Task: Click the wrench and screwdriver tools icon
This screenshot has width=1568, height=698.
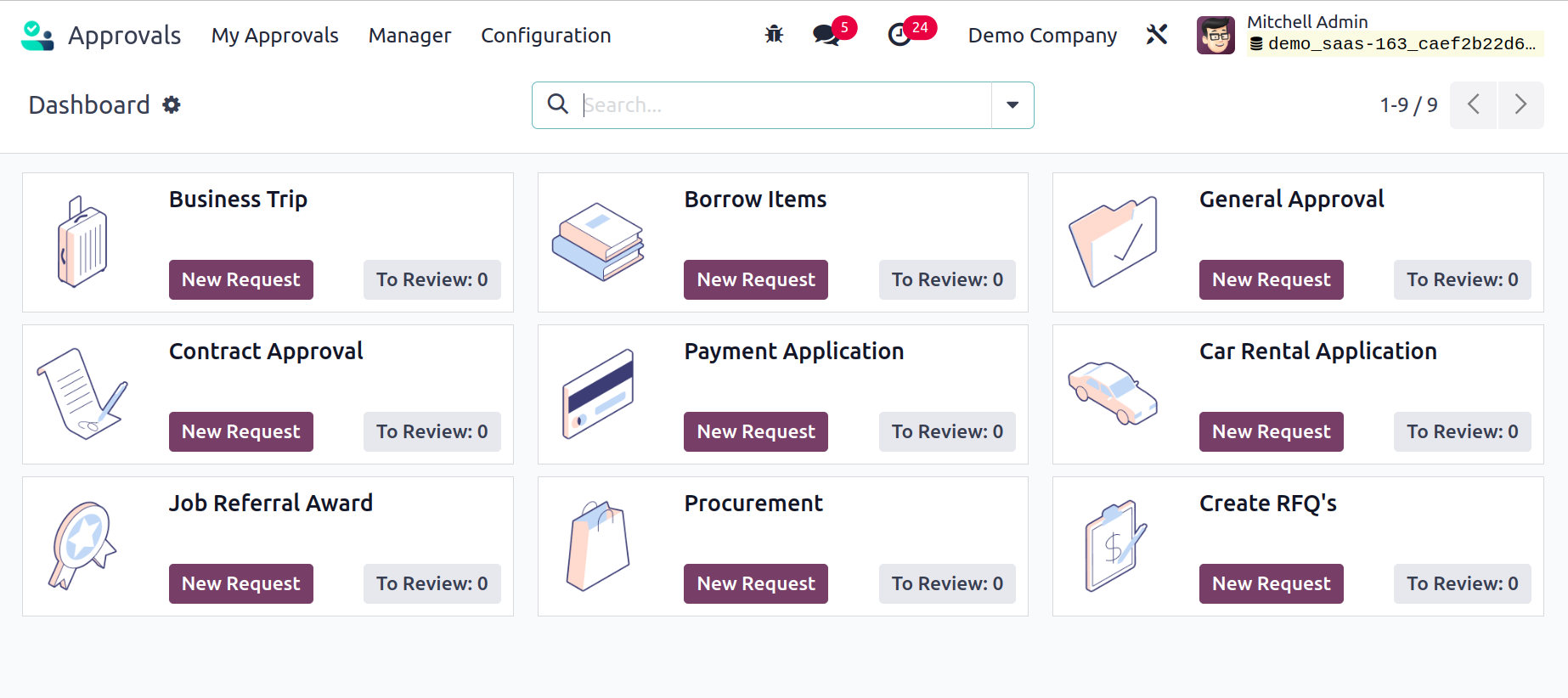Action: click(x=1157, y=35)
